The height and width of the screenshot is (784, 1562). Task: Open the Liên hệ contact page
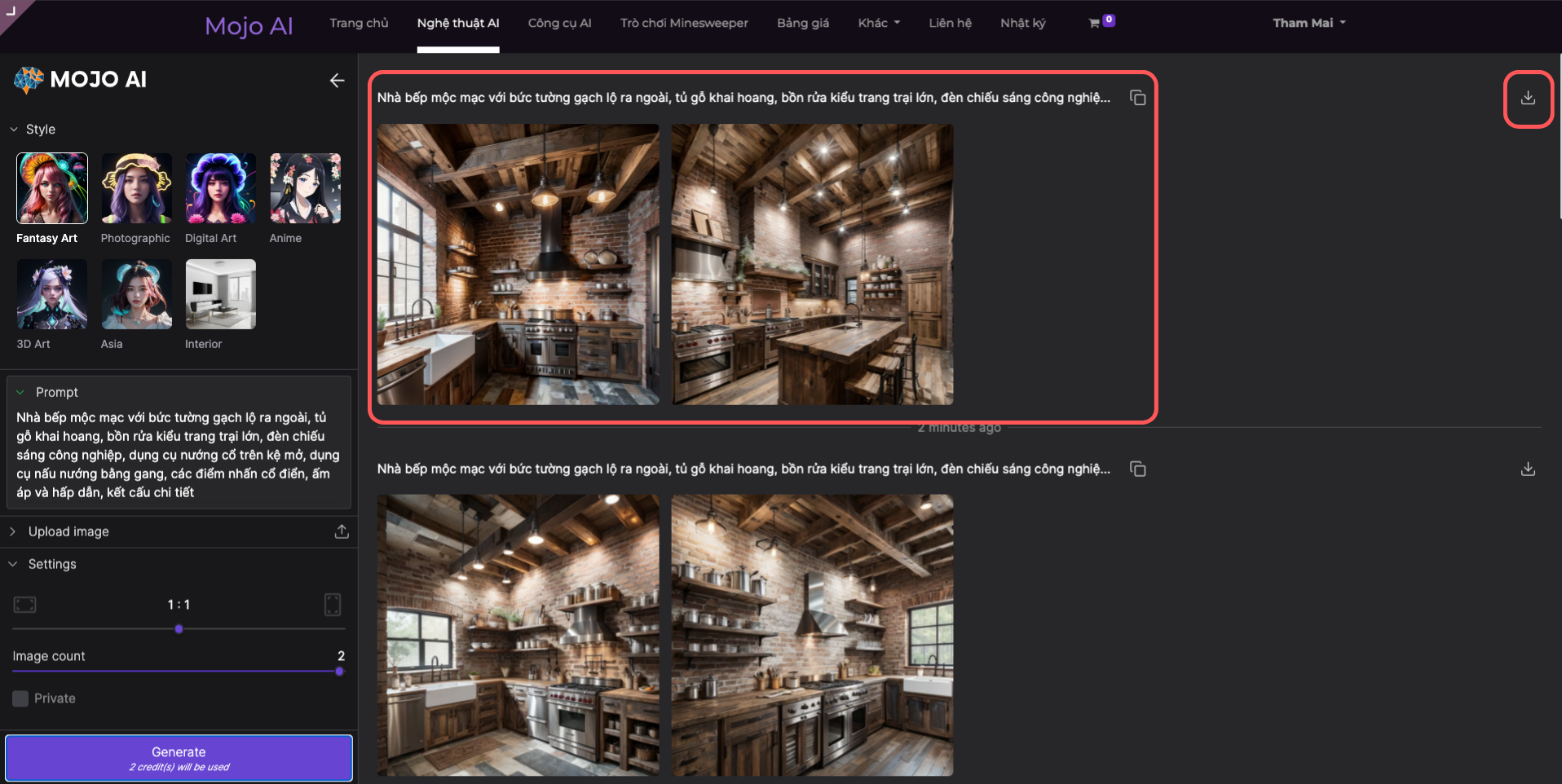950,23
